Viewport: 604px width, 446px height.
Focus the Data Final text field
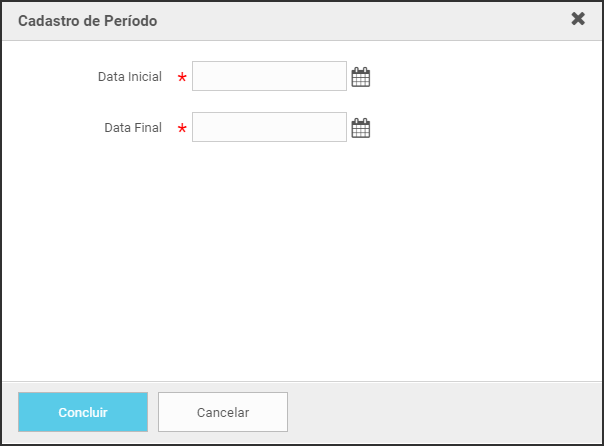point(269,127)
